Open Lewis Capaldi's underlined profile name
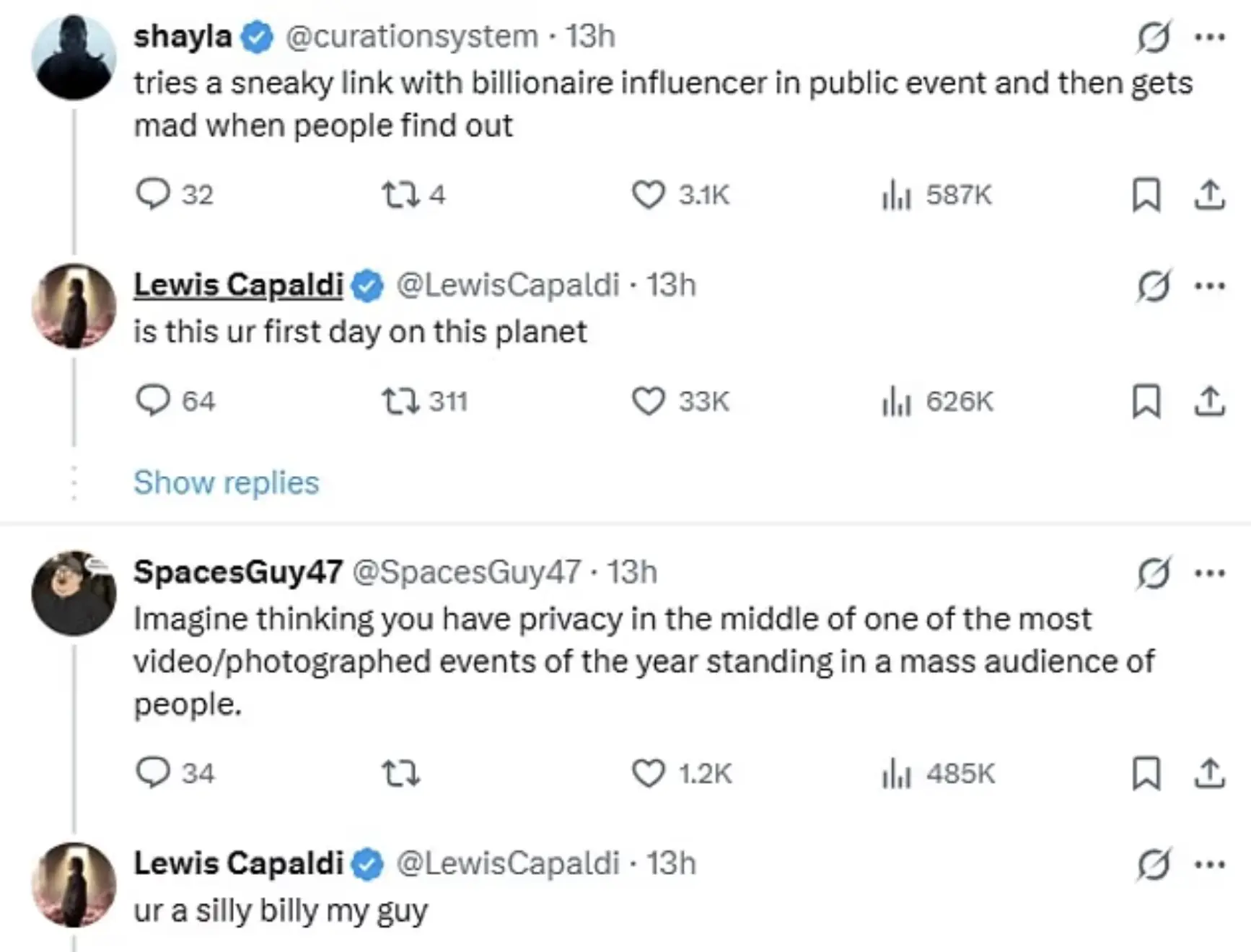Screen dimensions: 1251x952 [x=238, y=285]
